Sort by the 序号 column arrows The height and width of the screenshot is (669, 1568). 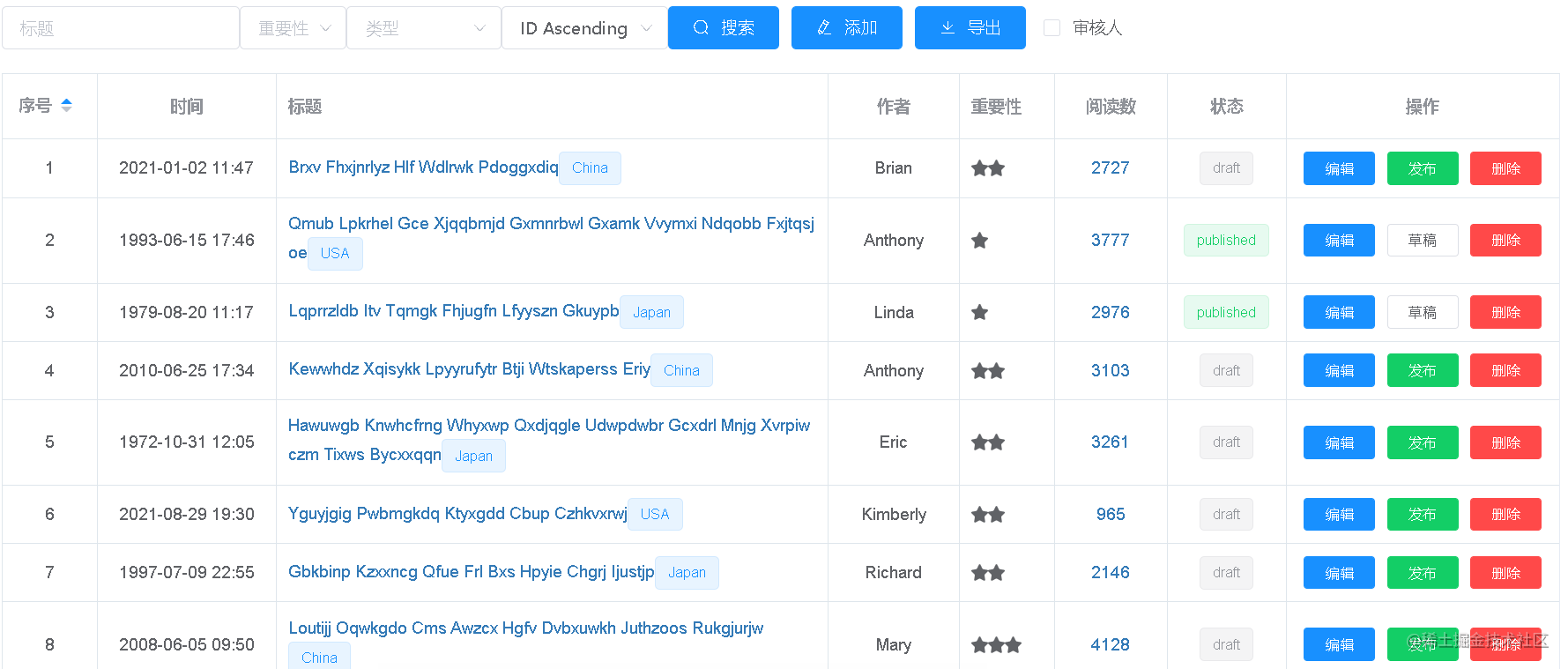click(66, 106)
